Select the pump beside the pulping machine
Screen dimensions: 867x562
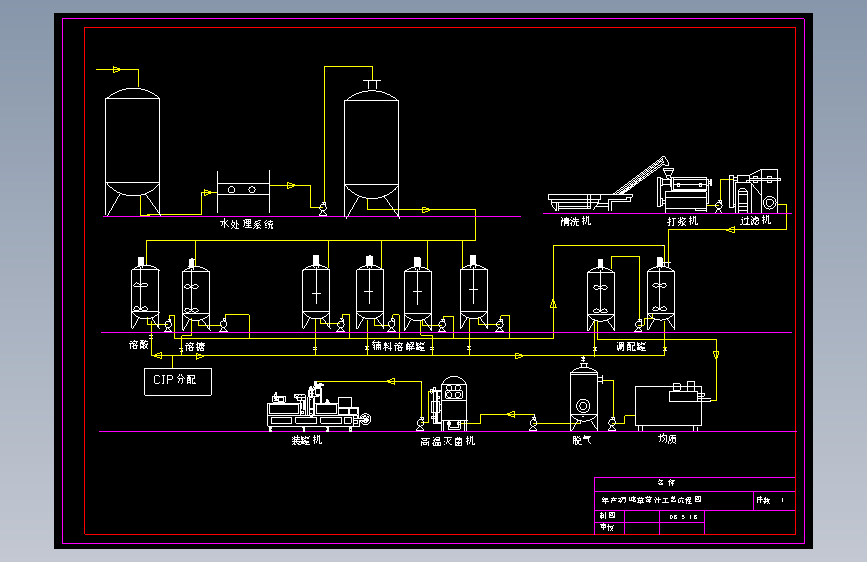coord(718,206)
